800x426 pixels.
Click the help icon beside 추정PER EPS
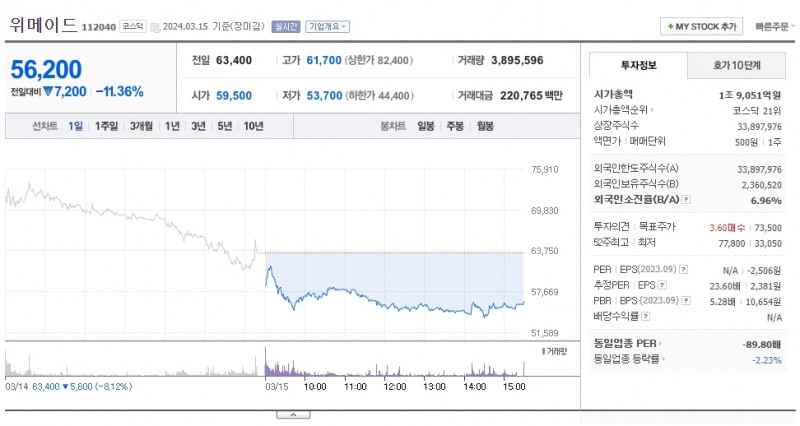[x=660, y=284]
